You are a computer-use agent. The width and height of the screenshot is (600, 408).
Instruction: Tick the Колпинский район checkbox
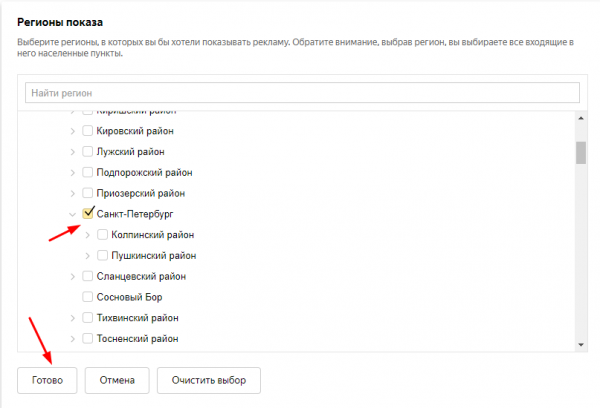point(103,235)
